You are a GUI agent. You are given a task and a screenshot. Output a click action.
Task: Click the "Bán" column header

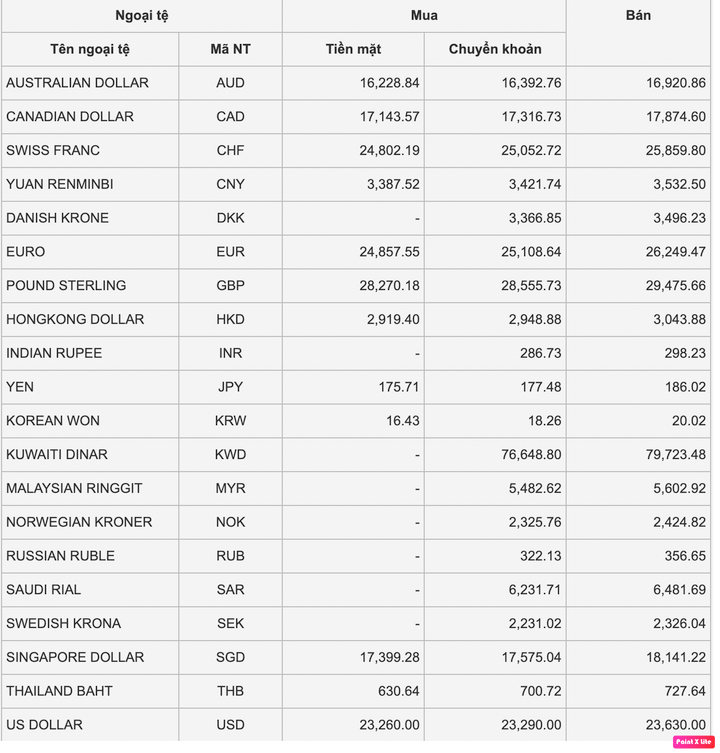point(638,16)
